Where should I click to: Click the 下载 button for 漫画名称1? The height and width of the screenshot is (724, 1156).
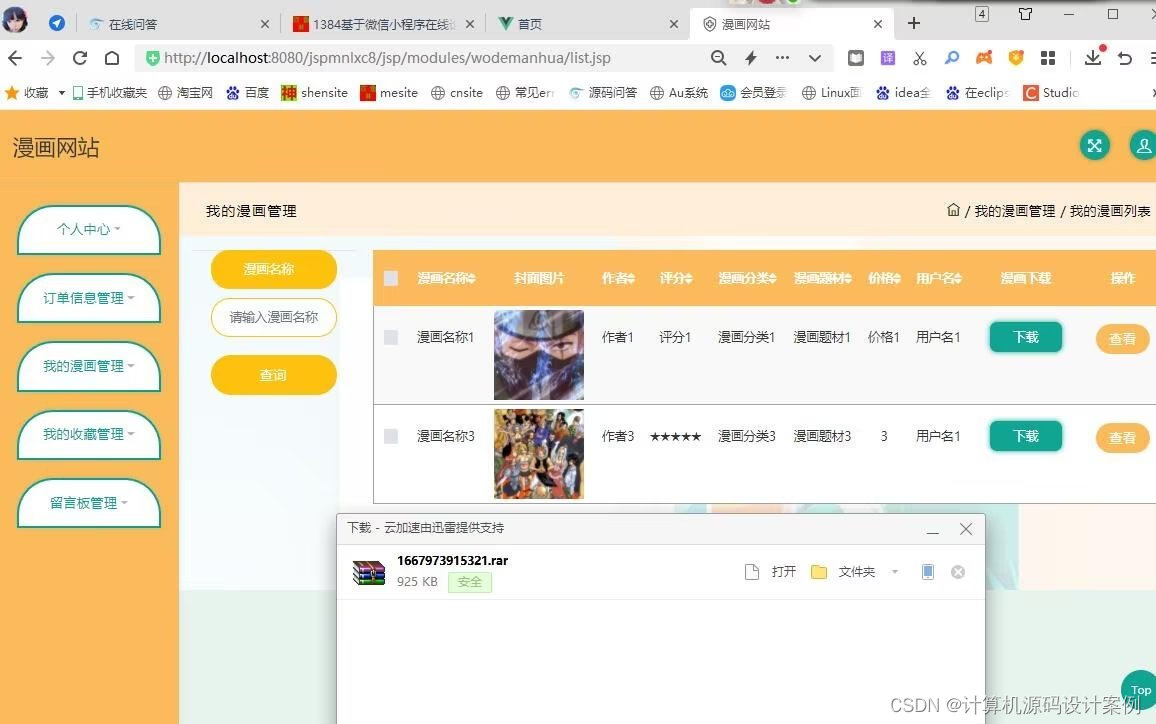(1025, 337)
